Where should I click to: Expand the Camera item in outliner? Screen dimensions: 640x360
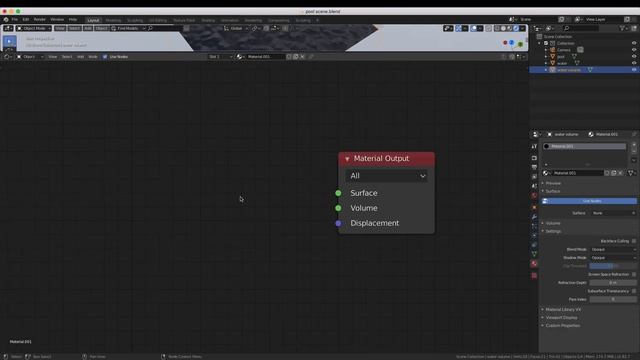tap(546, 50)
